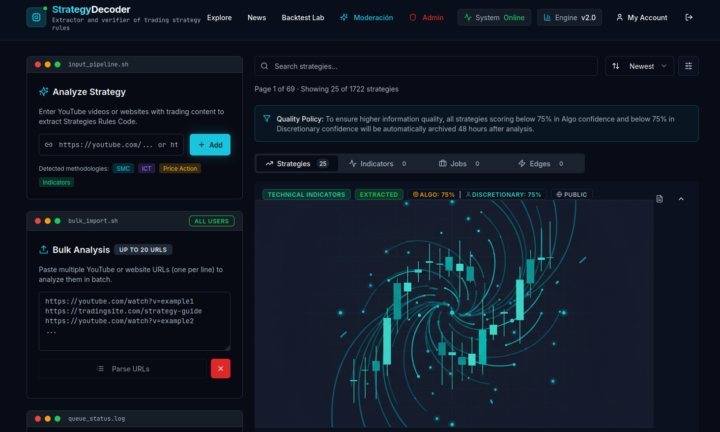Click yellow dot on queue_status.log panel
This screenshot has width=720, height=432.
coord(47,419)
